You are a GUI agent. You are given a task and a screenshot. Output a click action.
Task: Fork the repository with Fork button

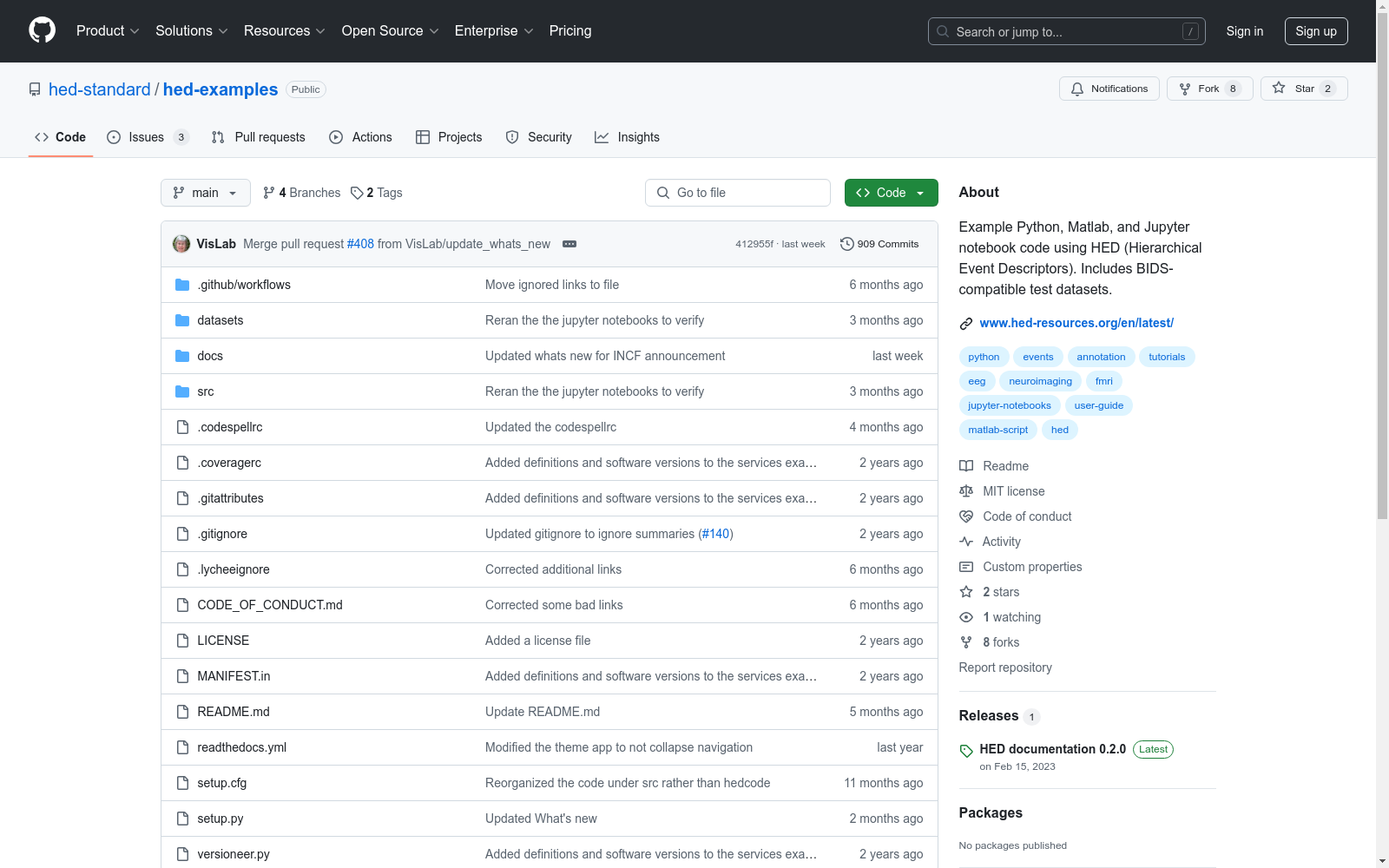pos(1210,89)
